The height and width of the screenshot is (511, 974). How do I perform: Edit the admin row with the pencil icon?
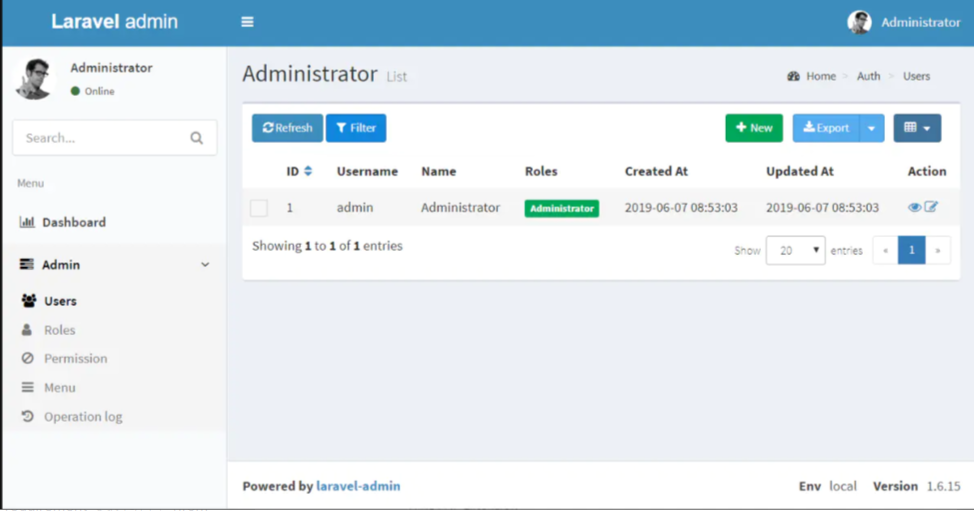[931, 207]
